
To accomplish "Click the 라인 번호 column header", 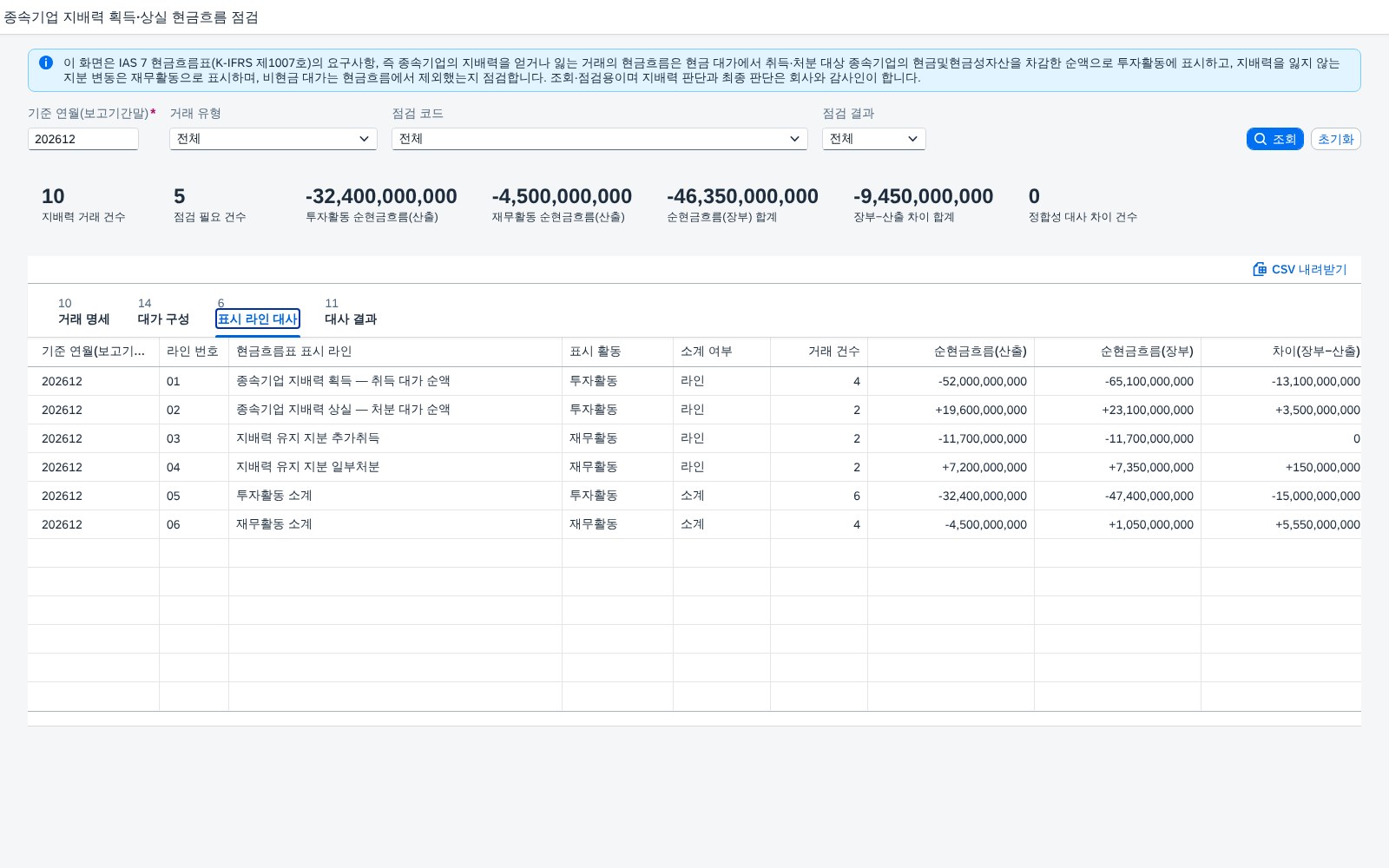I will point(194,352).
